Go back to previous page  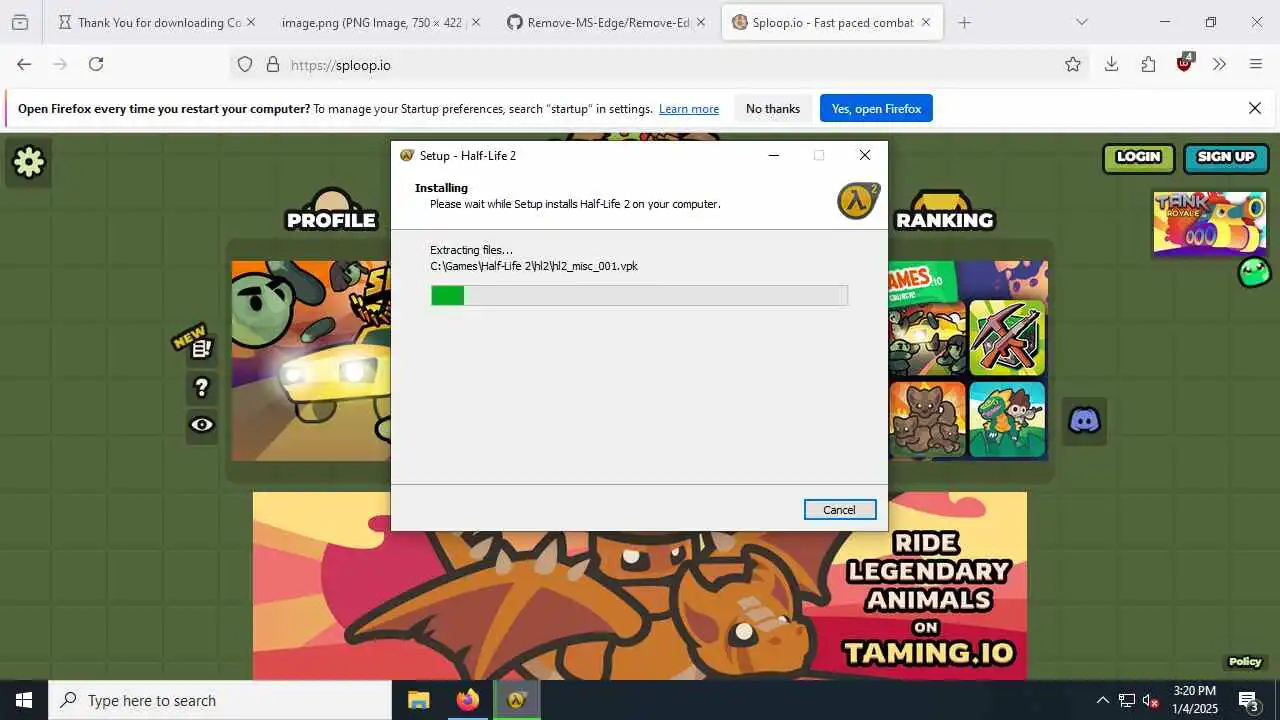click(24, 64)
